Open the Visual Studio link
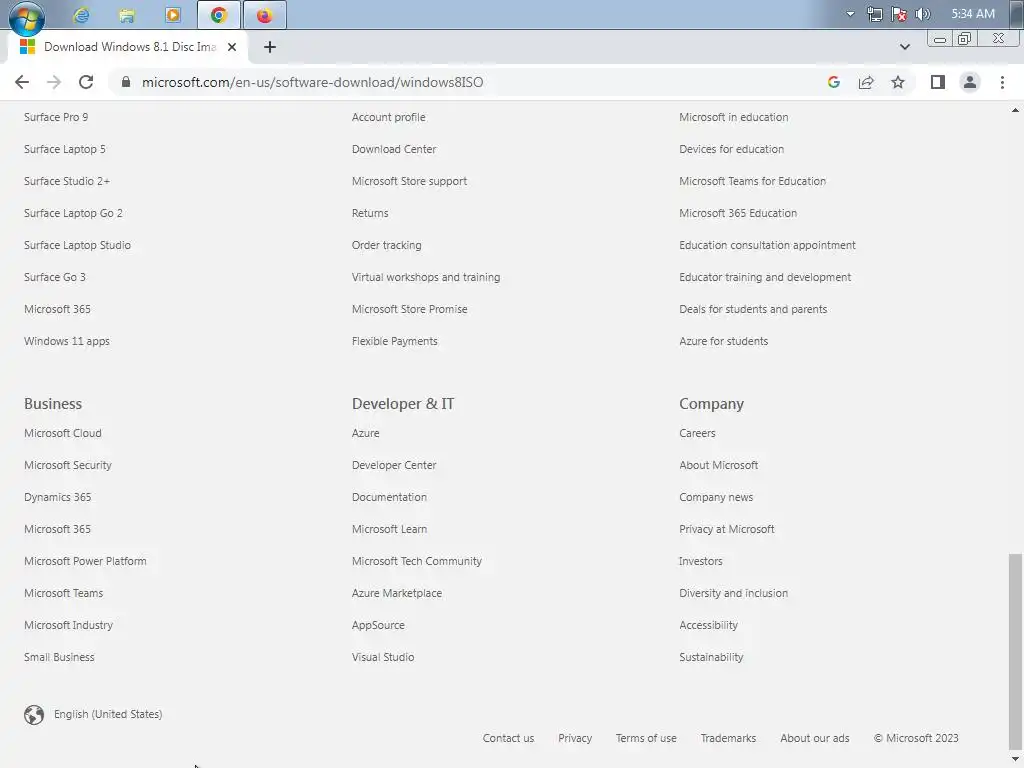Image resolution: width=1024 pixels, height=768 pixels. coord(383,658)
